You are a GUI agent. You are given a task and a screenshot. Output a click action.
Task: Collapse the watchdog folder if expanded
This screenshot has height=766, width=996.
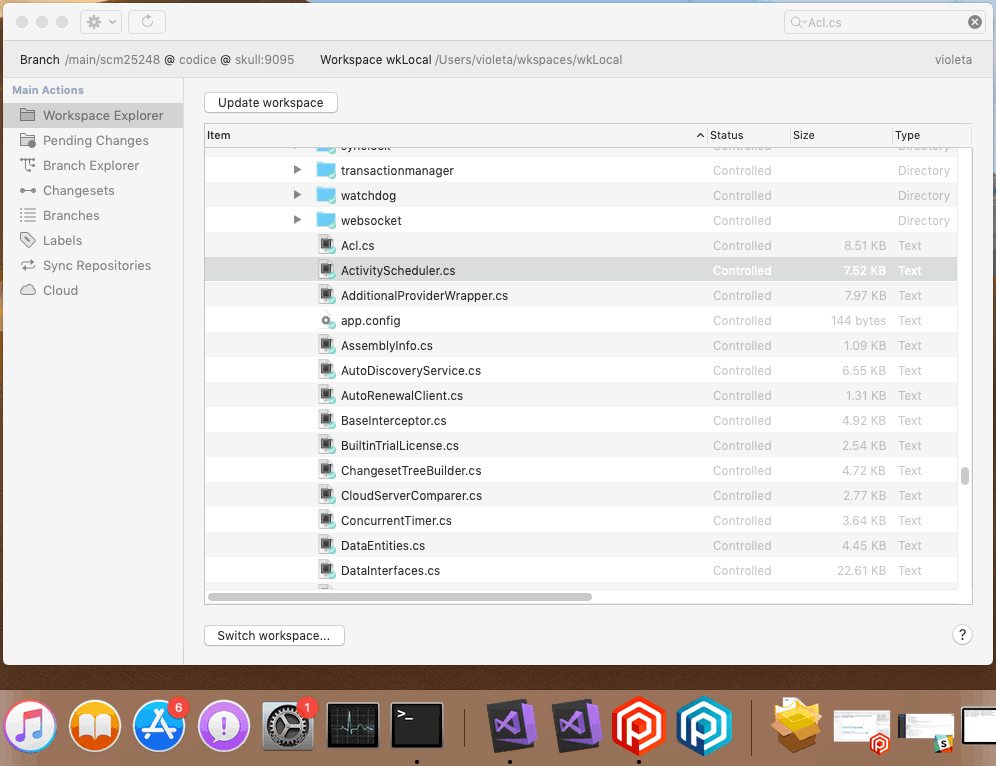click(297, 195)
